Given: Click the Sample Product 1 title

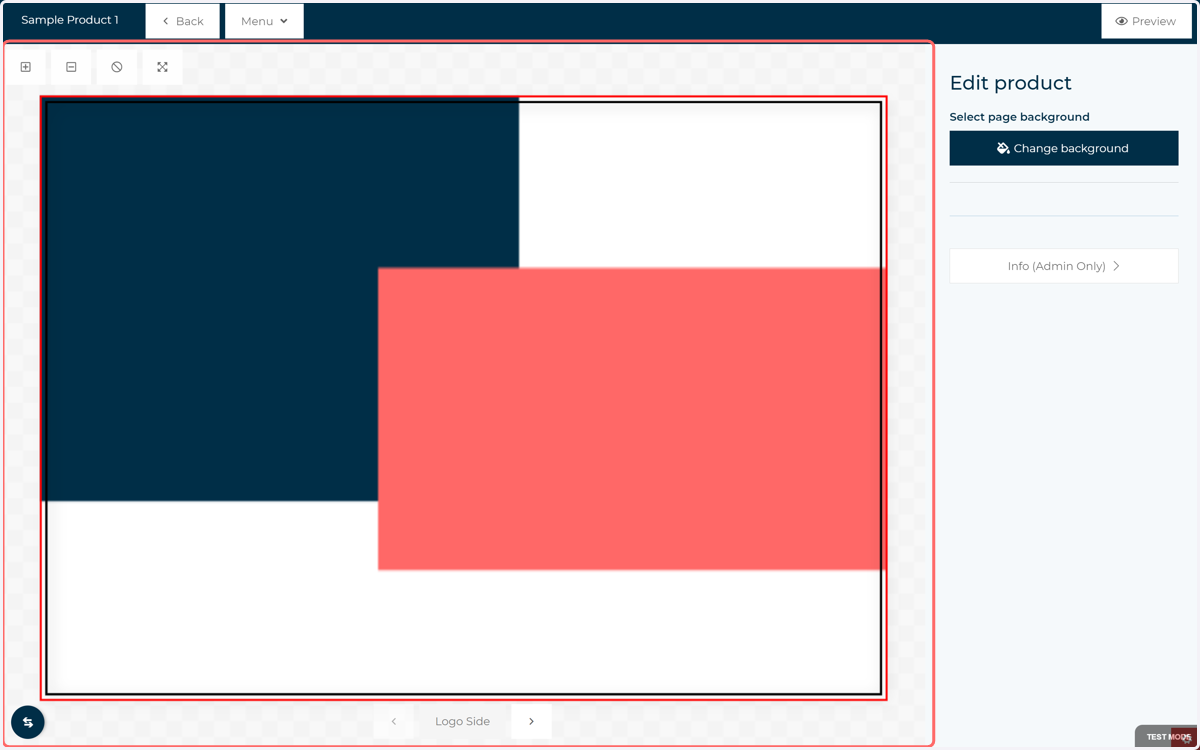Looking at the screenshot, I should pyautogui.click(x=70, y=20).
